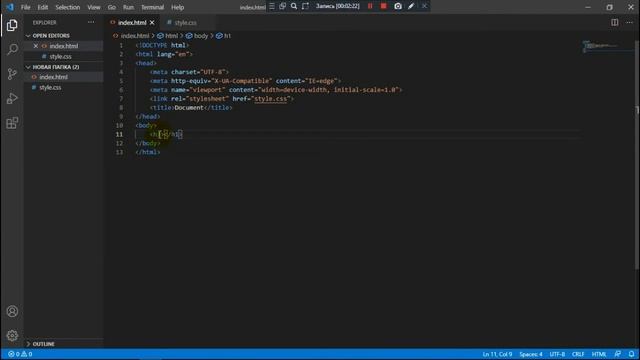
Task: Open the Go menu
Action: (111, 7)
